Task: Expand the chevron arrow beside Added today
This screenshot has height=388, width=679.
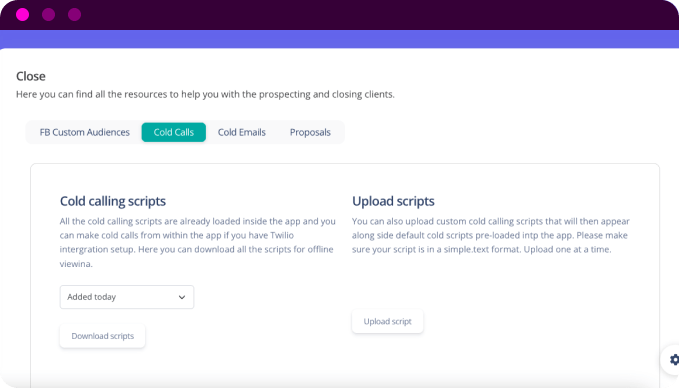Action: [x=182, y=297]
